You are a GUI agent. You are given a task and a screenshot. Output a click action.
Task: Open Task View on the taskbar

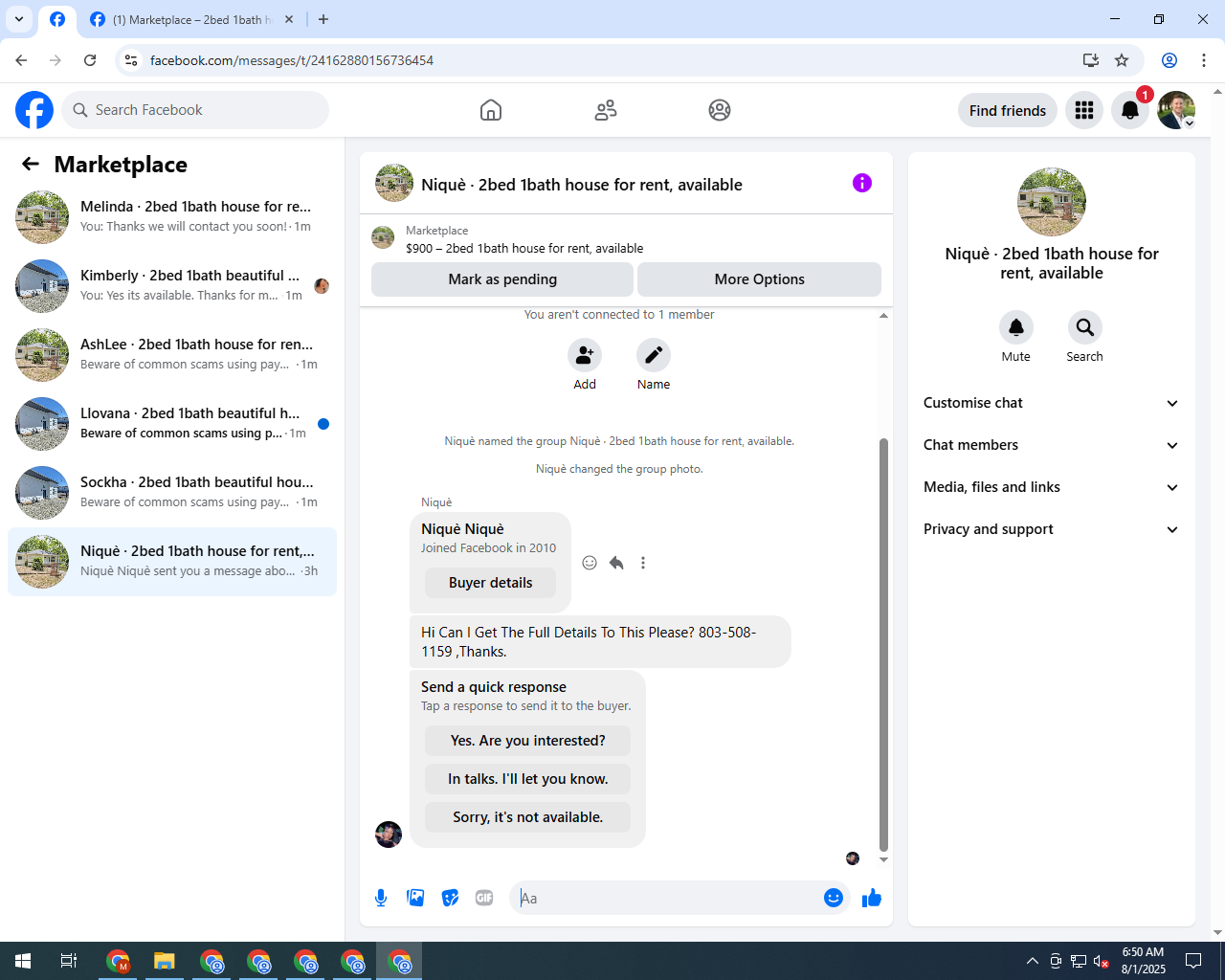pos(69,961)
